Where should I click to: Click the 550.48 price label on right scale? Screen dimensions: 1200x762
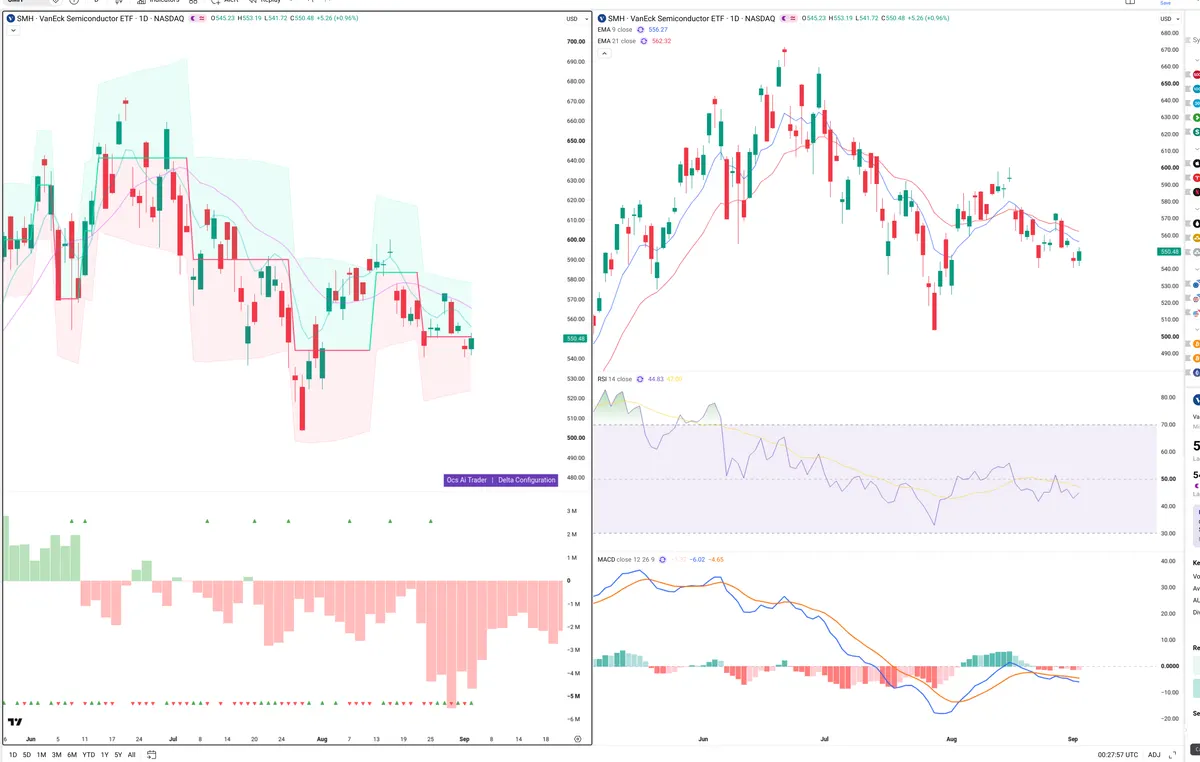1167,252
